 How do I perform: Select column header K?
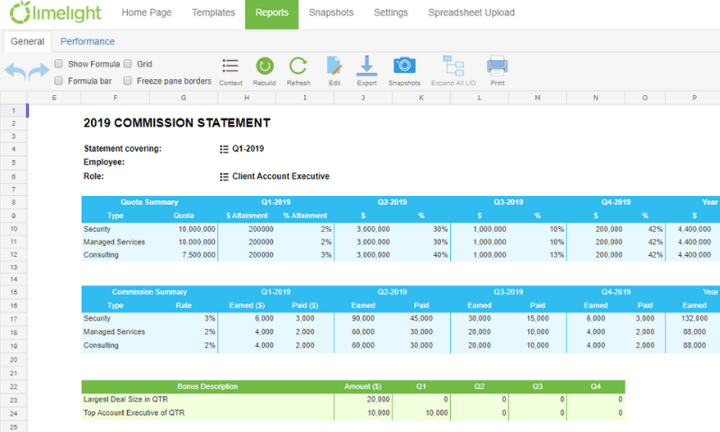point(421,98)
